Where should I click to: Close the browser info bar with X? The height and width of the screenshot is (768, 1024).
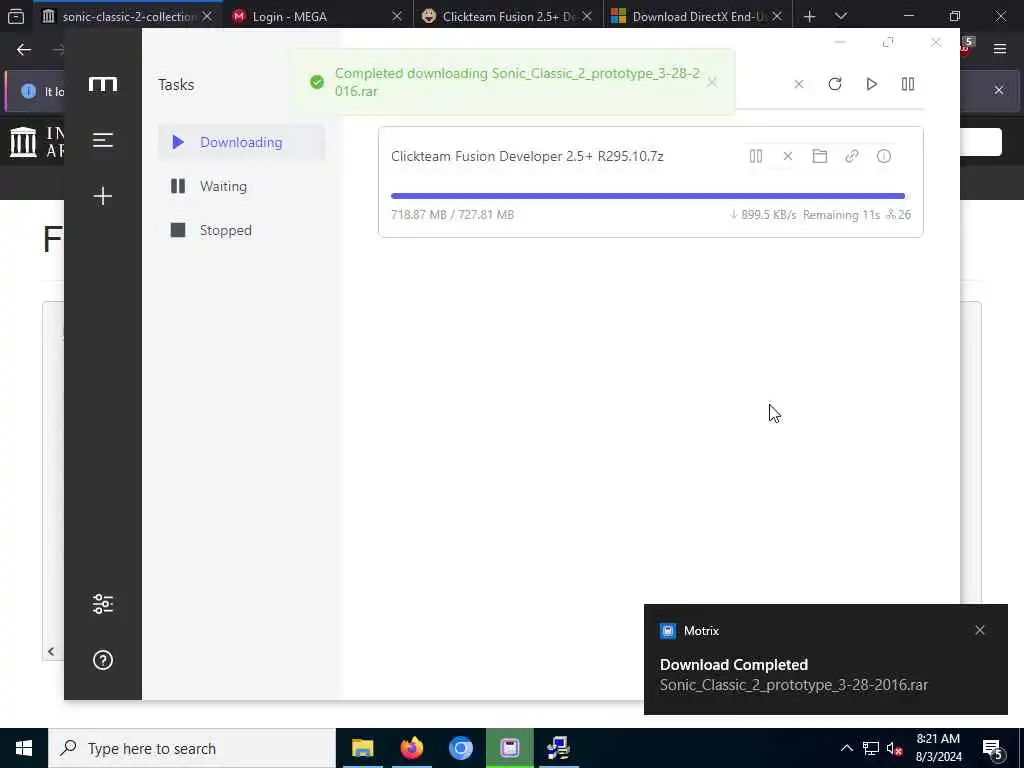pos(999,90)
